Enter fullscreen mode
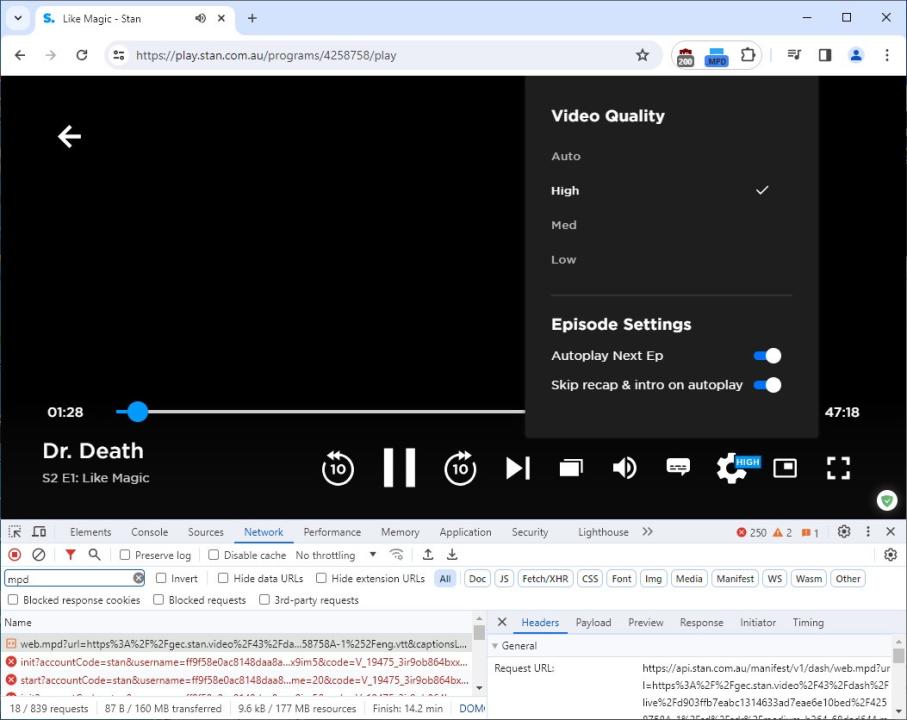Viewport: 907px width, 720px height. [x=838, y=468]
